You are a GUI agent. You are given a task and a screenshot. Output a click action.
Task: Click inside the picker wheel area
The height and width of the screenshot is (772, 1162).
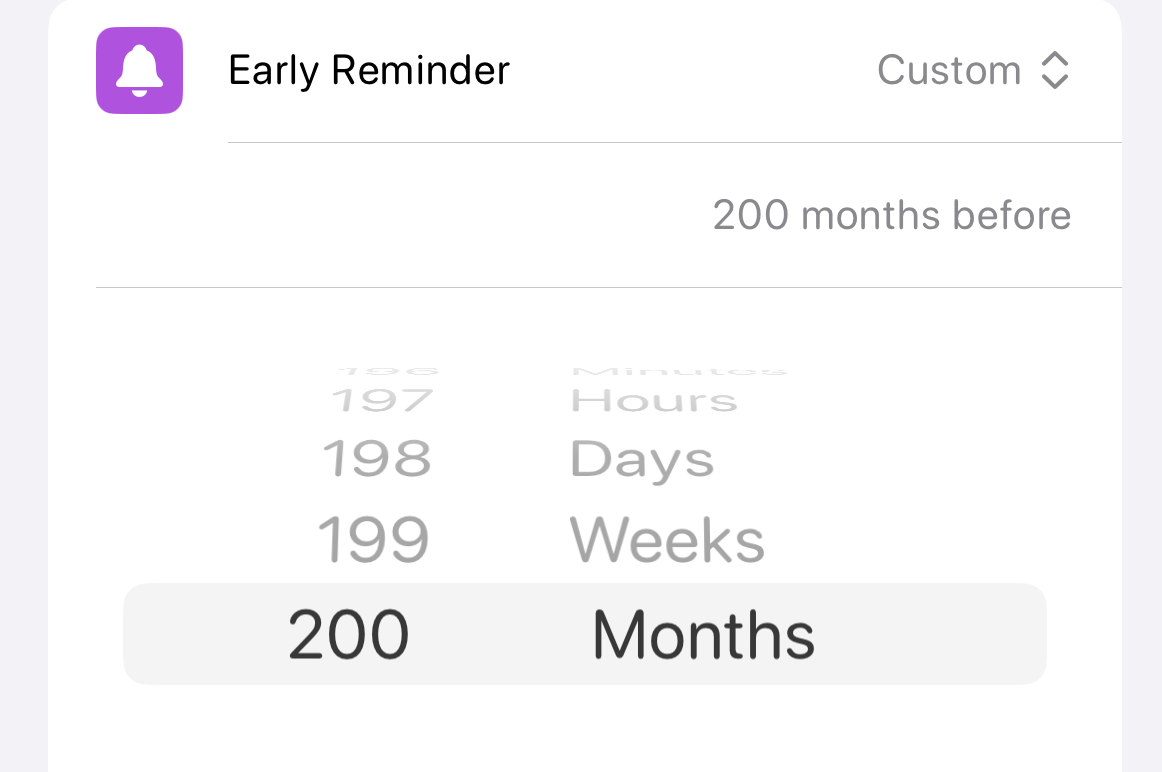click(583, 520)
